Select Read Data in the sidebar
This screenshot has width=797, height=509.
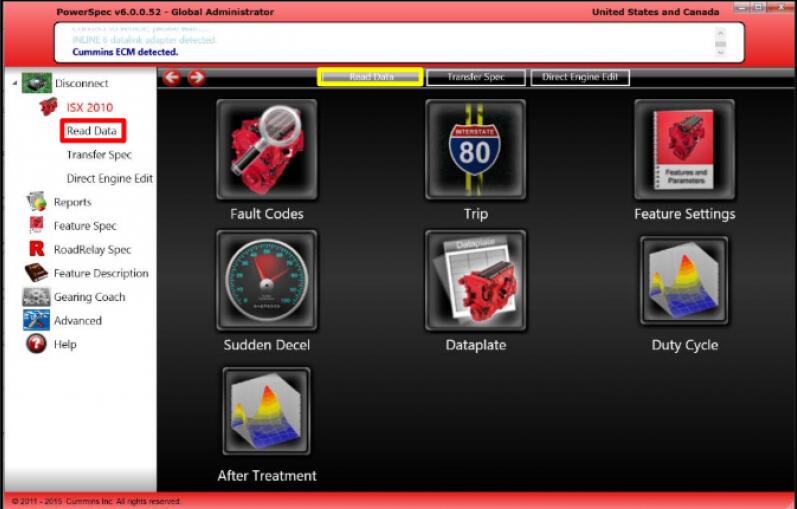click(92, 131)
